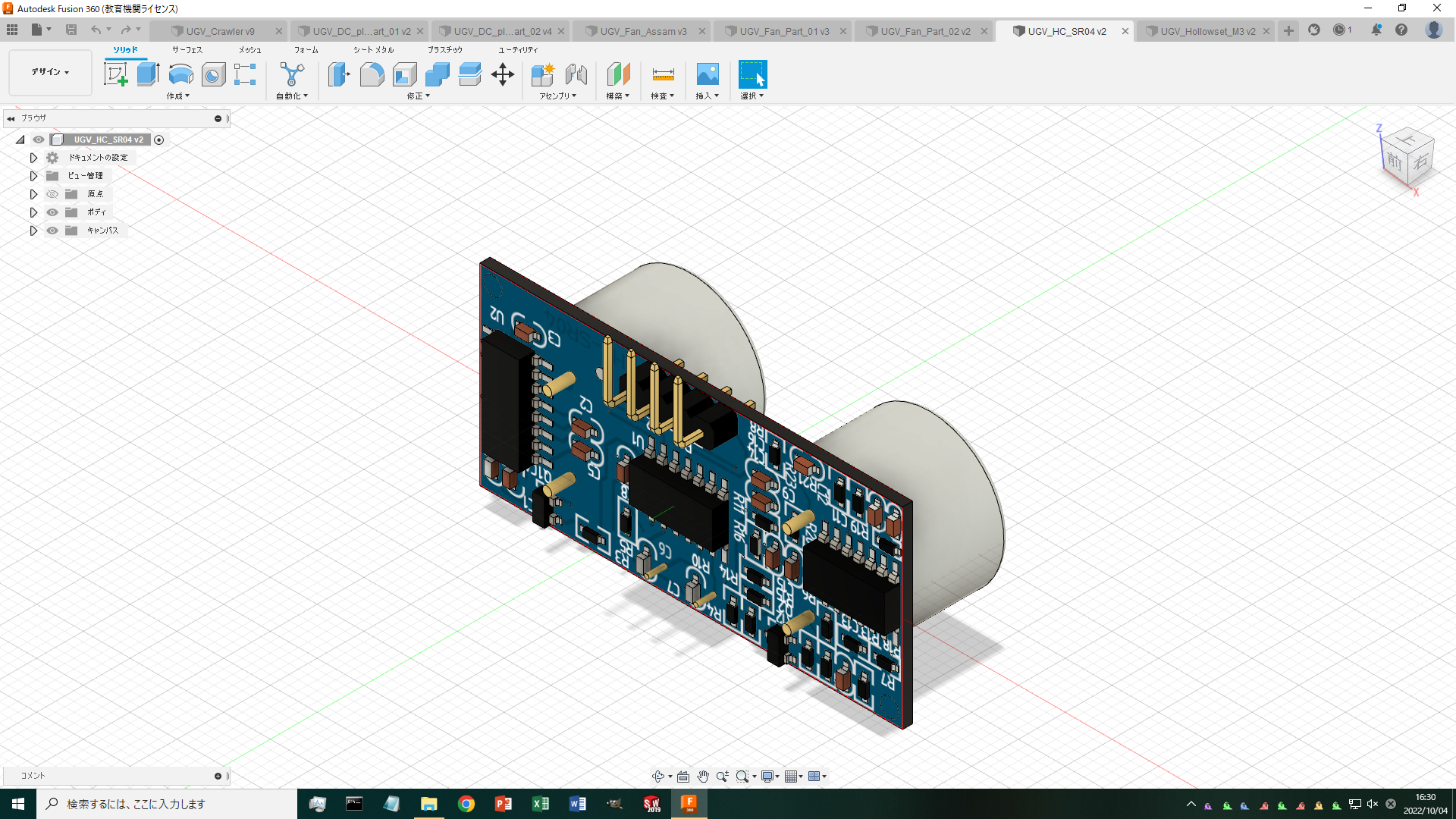The image size is (1456, 819).
Task: Open Excel from the taskbar
Action: [x=541, y=804]
